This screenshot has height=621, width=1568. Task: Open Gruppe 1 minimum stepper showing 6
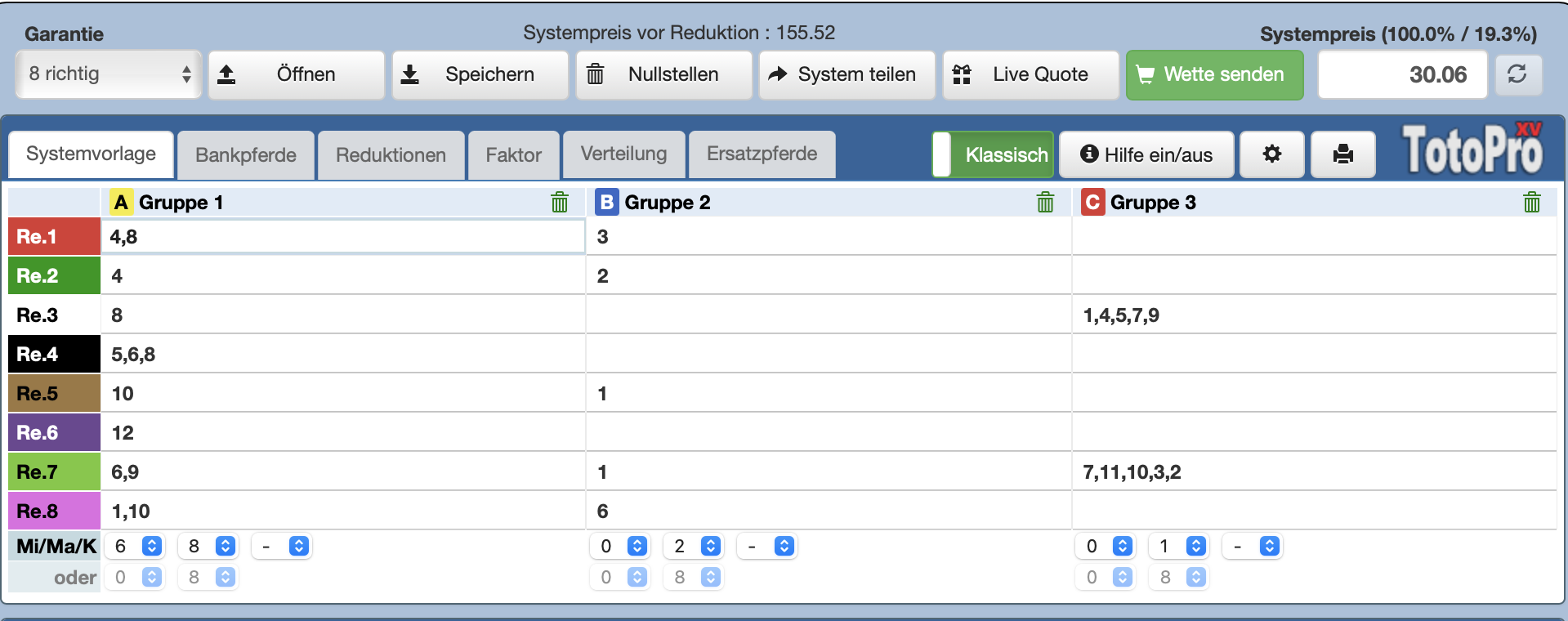136,546
